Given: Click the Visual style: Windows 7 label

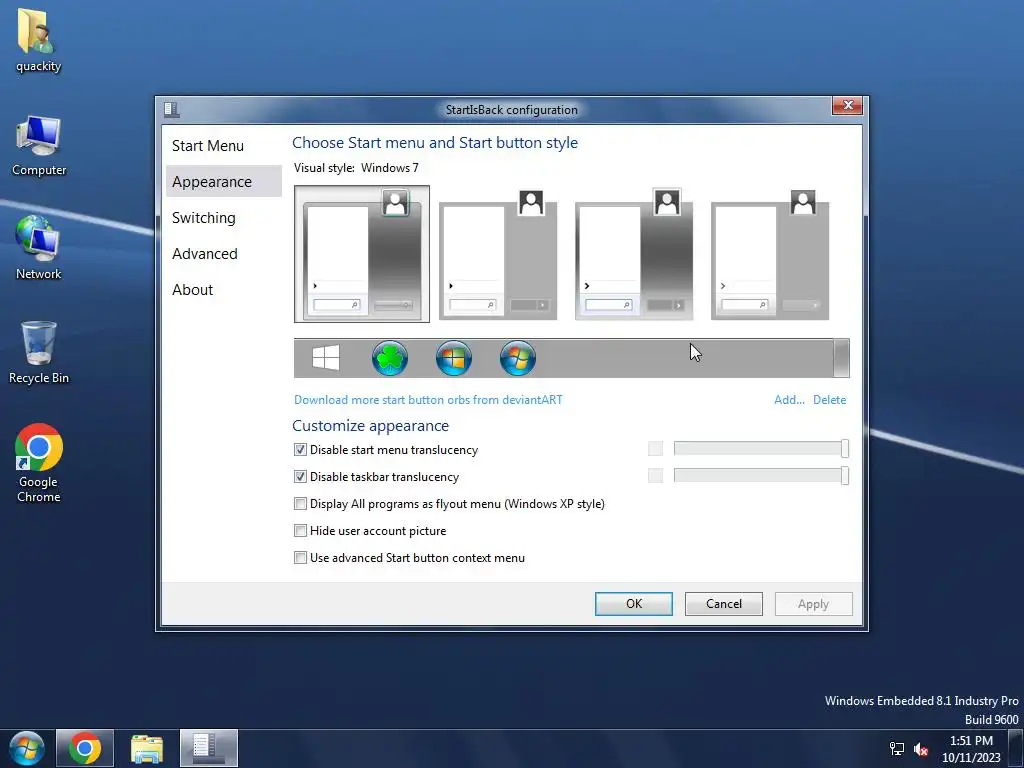Looking at the screenshot, I should (356, 168).
